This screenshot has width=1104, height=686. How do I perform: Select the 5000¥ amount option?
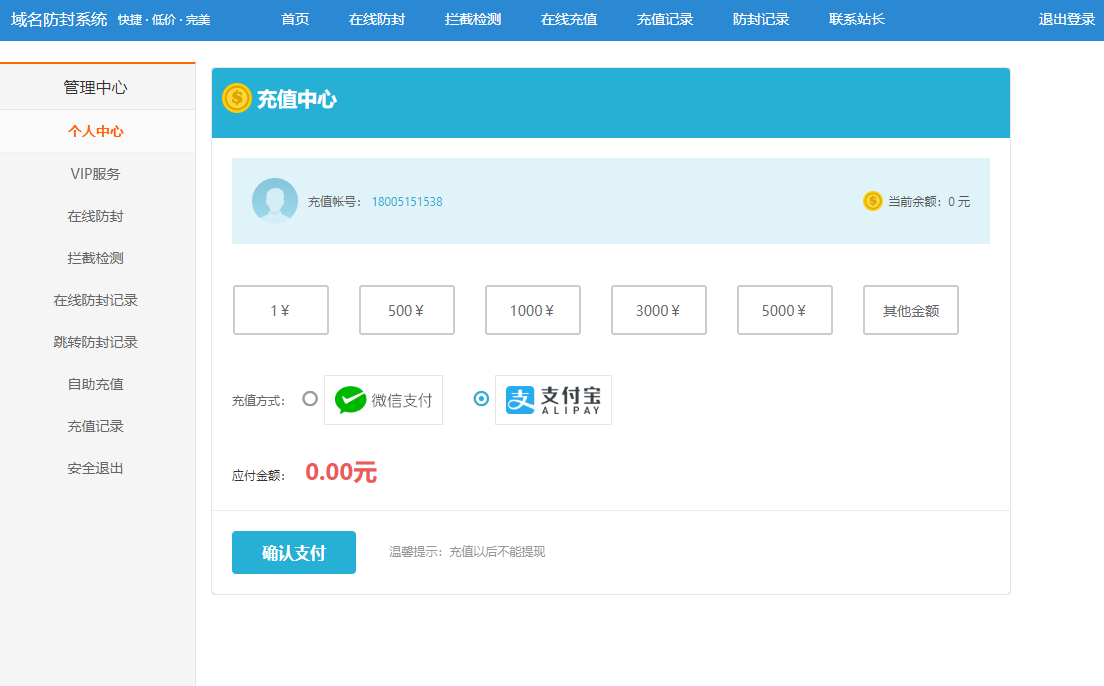(785, 310)
